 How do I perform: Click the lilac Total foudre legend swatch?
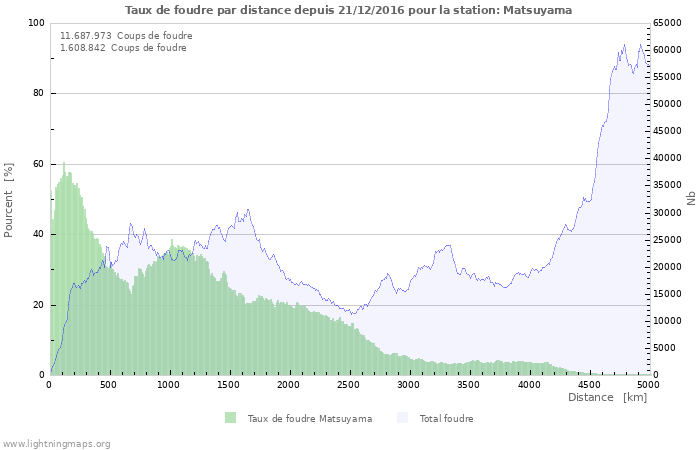coord(403,418)
